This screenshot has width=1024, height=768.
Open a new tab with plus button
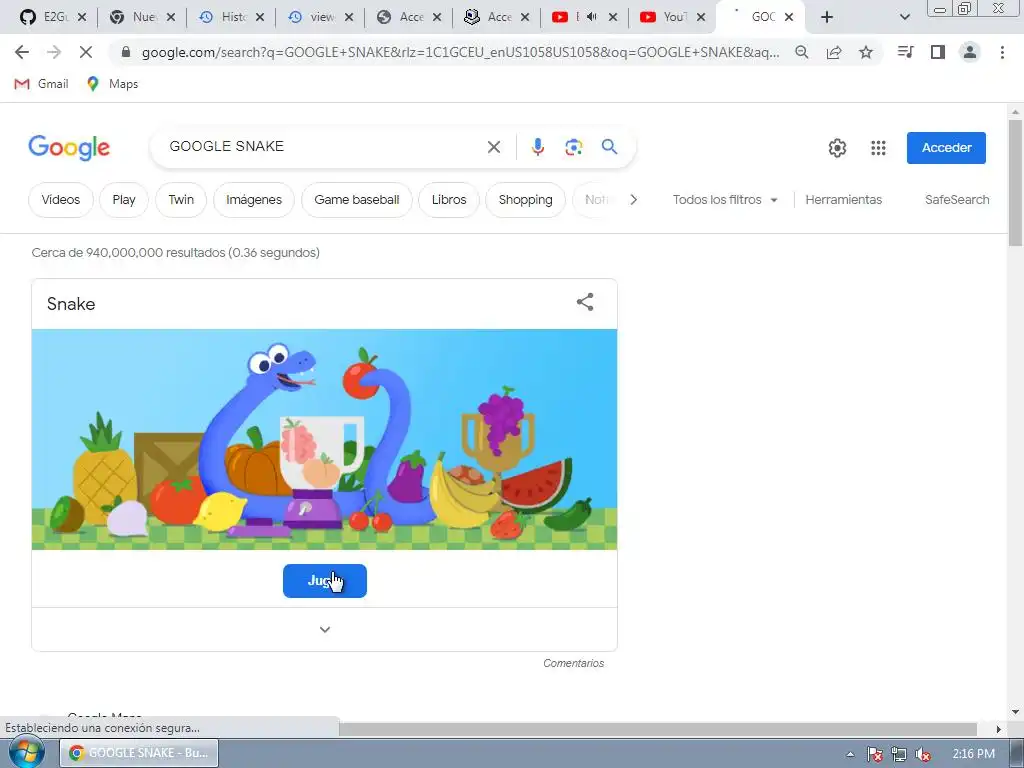tap(827, 17)
